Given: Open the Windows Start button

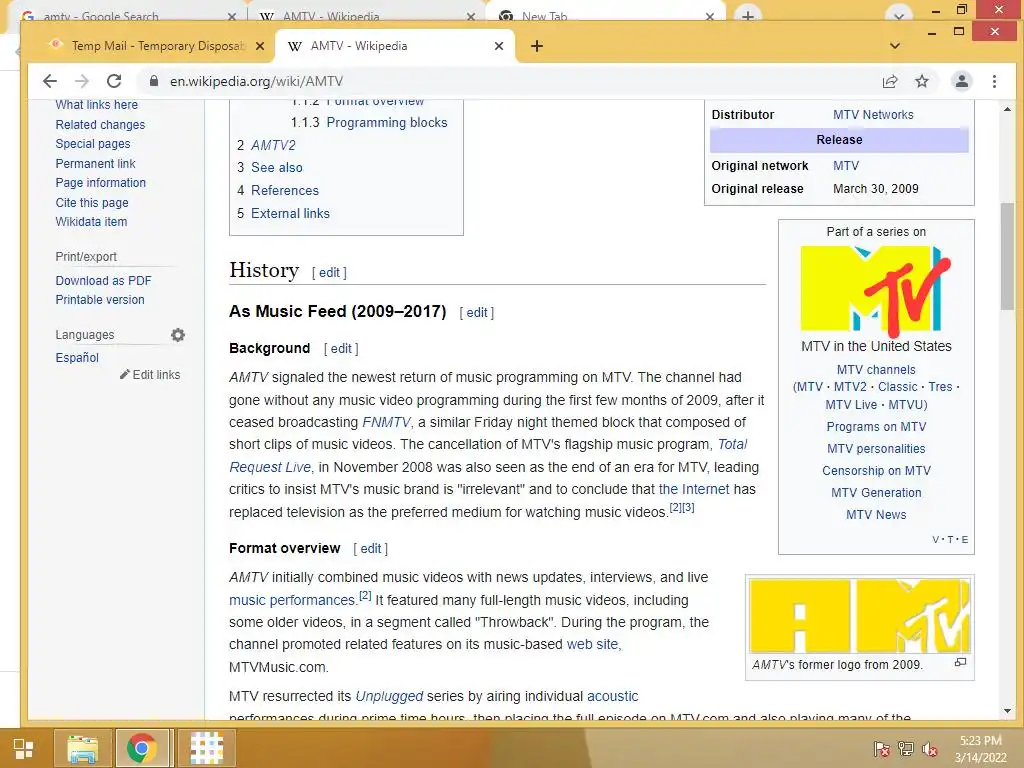Looking at the screenshot, I should [24, 748].
